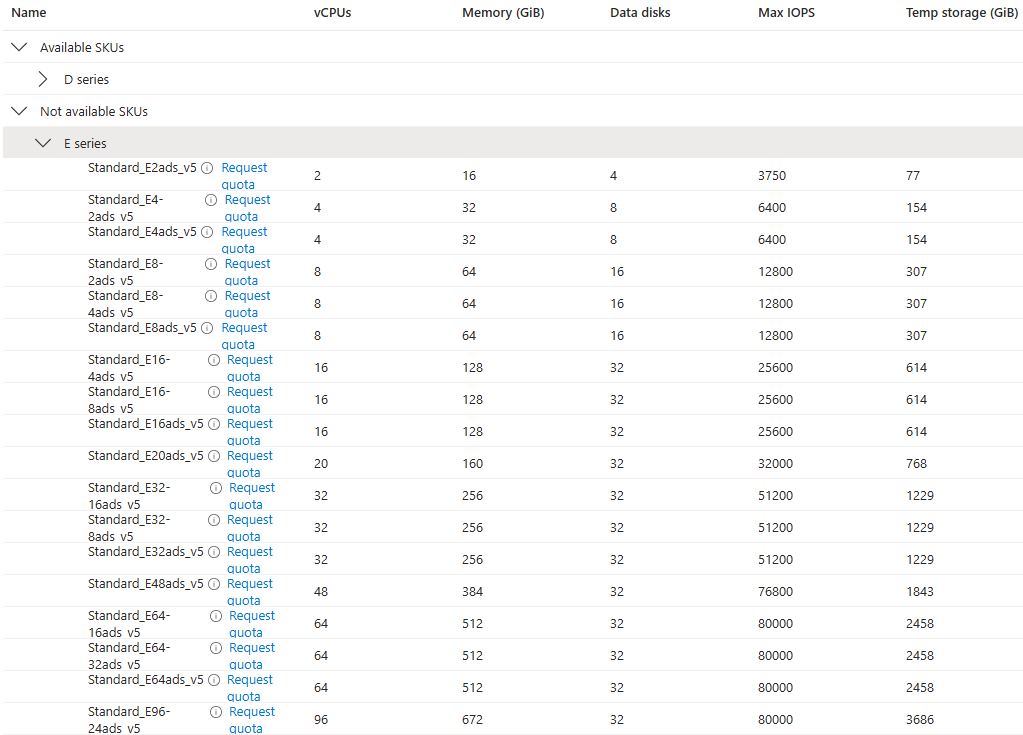Click Request quota beside Standard_E8ads_v5
Image resolution: width=1023 pixels, height=735 pixels.
click(x=244, y=336)
